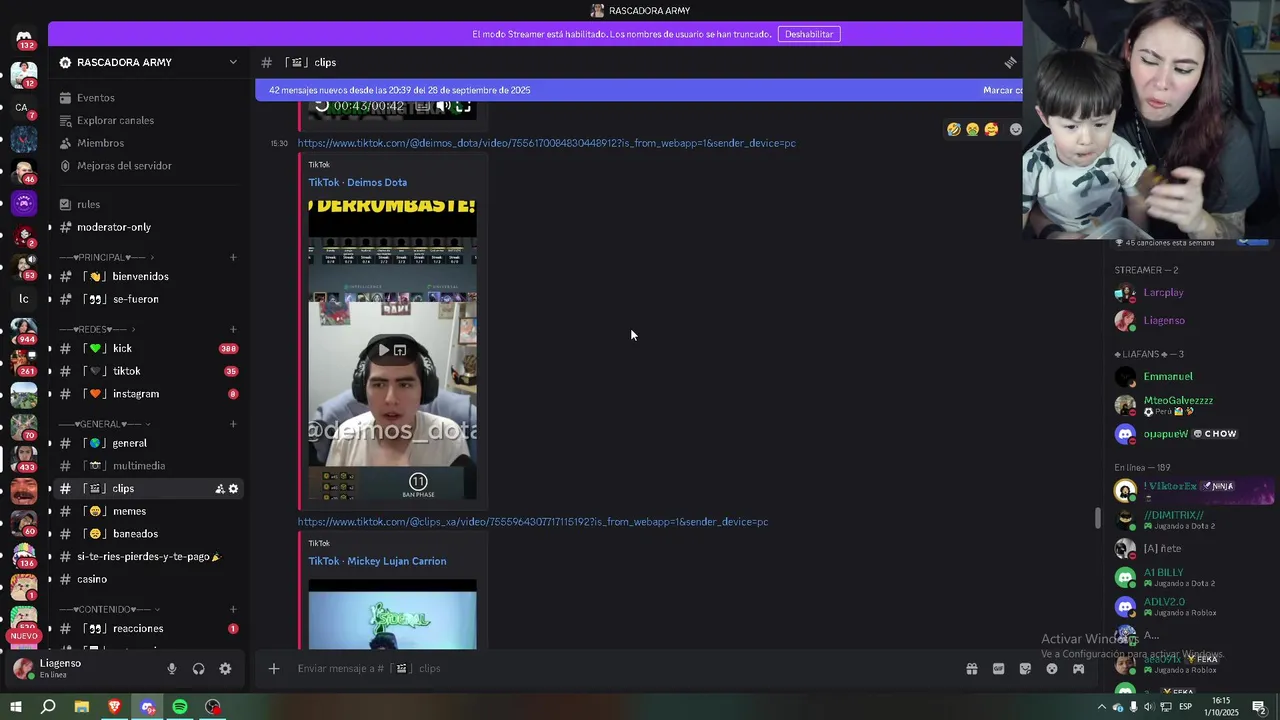1280x720 pixels.
Task: Open add reaction picker on message
Action: click(1015, 129)
